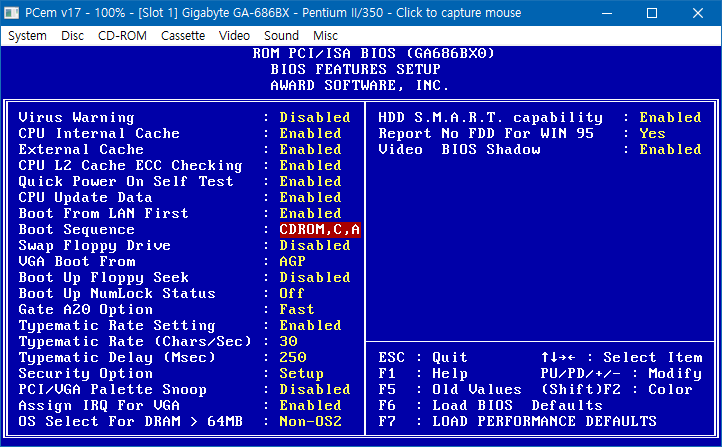Click the Assign IRQ For VGA label
The height and width of the screenshot is (447, 722).
99,406
